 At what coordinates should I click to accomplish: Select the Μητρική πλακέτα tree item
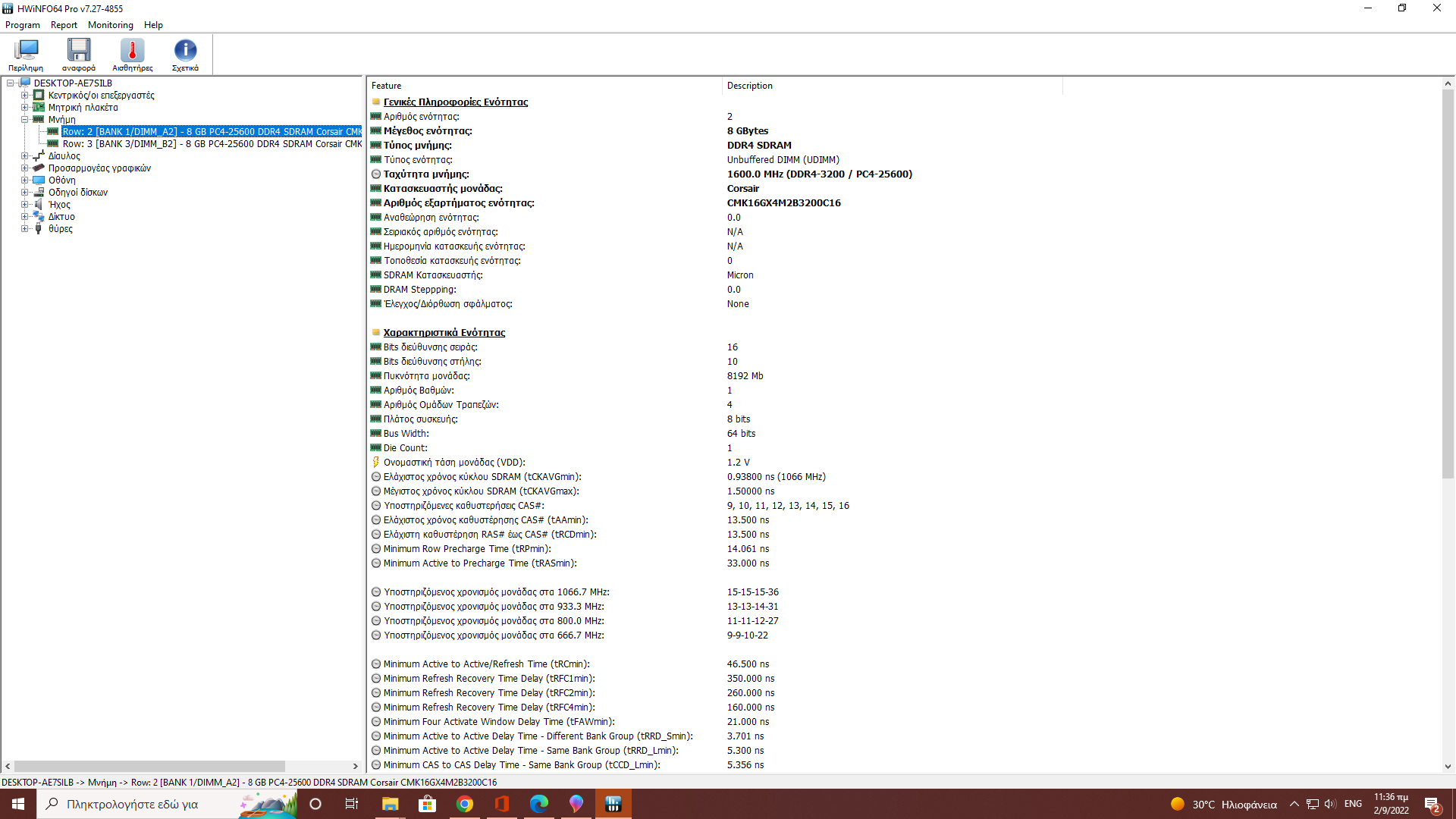[x=83, y=108]
